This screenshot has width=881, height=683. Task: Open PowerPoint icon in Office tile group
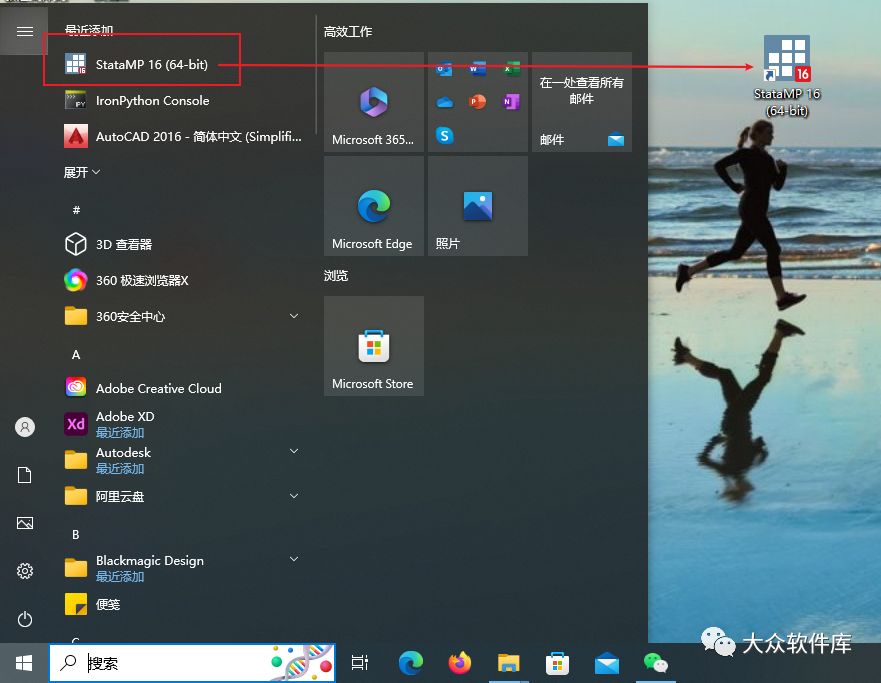coord(478,102)
